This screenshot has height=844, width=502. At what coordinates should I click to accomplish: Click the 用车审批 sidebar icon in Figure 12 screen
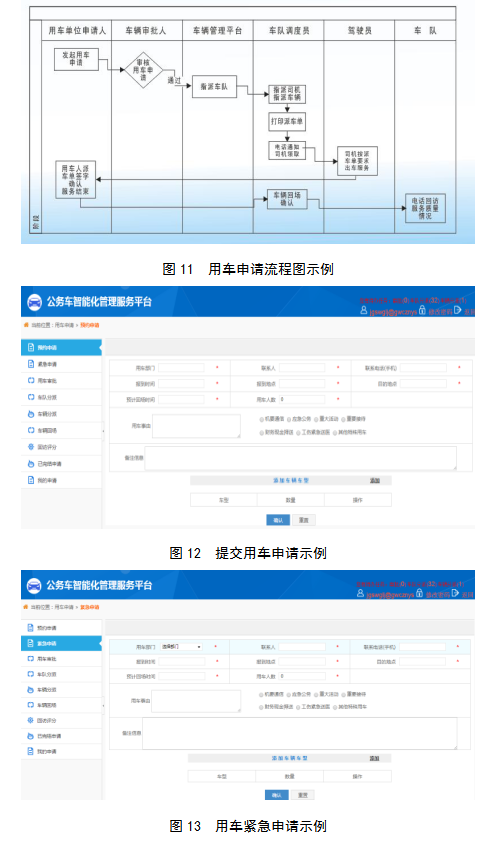[x=31, y=381]
